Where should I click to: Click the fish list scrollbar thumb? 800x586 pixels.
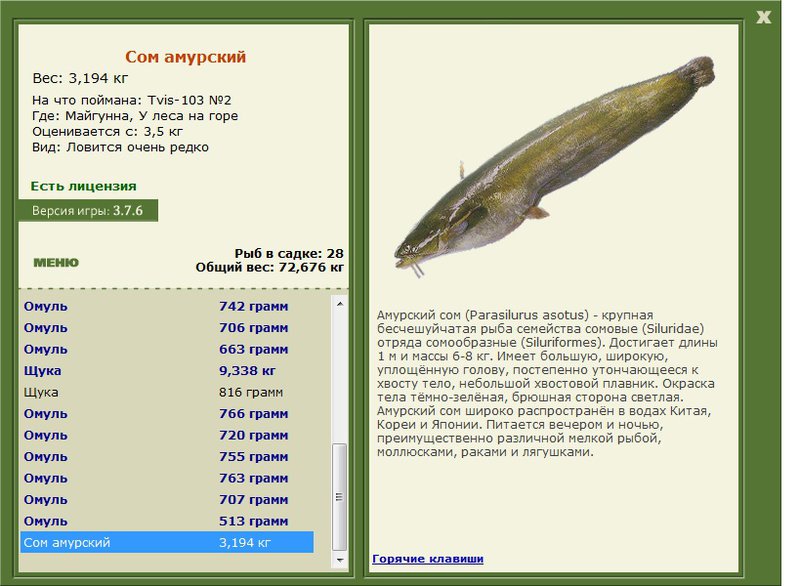point(340,497)
